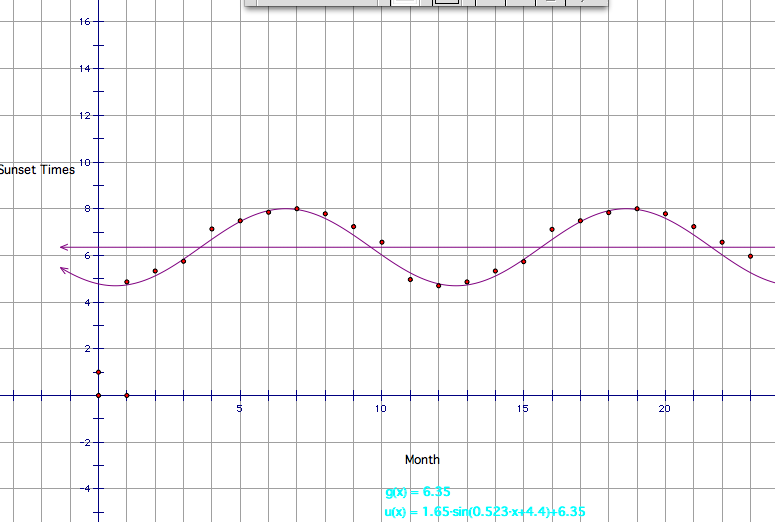This screenshot has height=522, width=775.
Task: Choose the data point at month 14
Action: point(495,271)
